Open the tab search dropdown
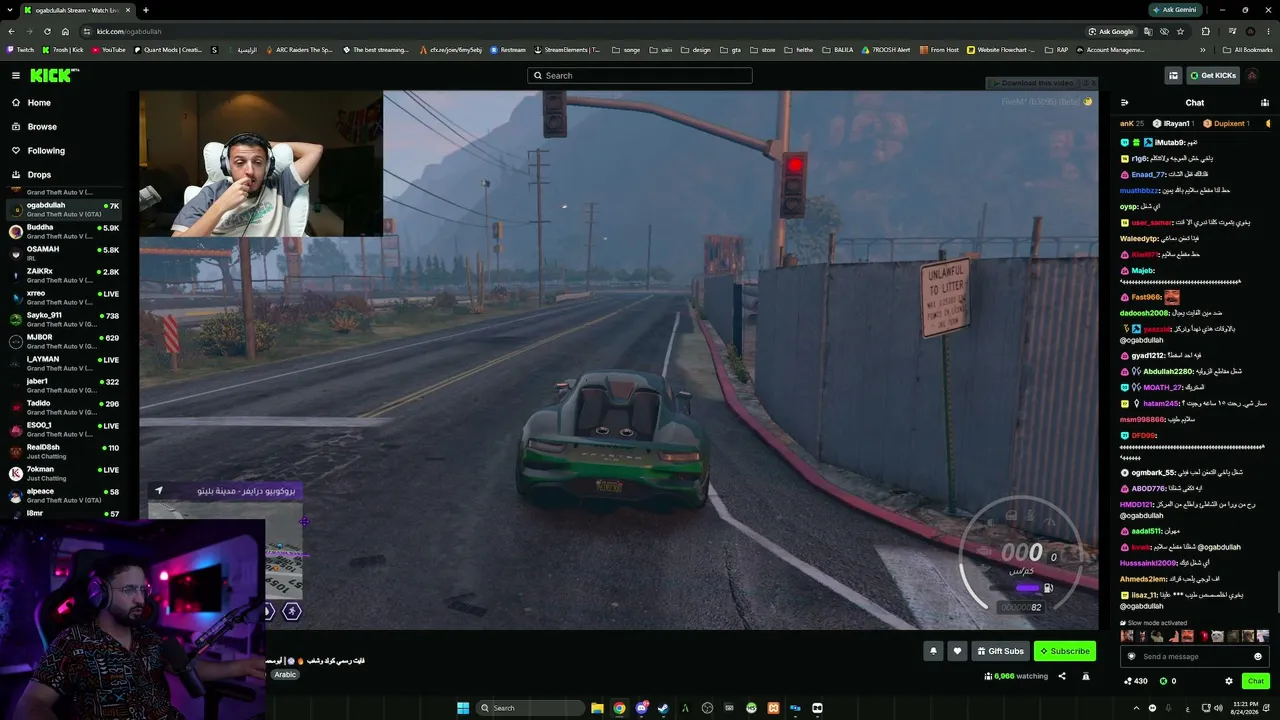Image resolution: width=1280 pixels, height=720 pixels. point(9,10)
